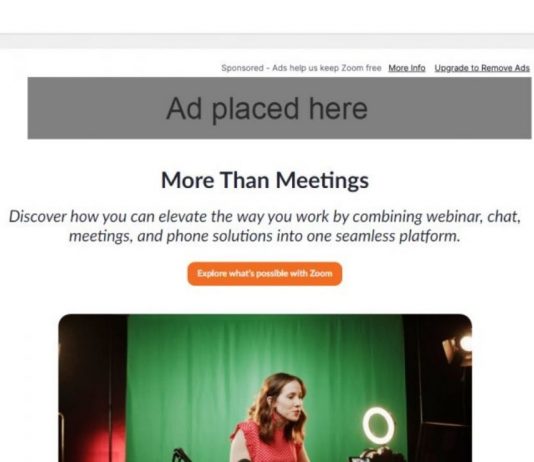Viewport: 534px width, 462px height.
Task: Open the More Info link
Action: pos(407,68)
